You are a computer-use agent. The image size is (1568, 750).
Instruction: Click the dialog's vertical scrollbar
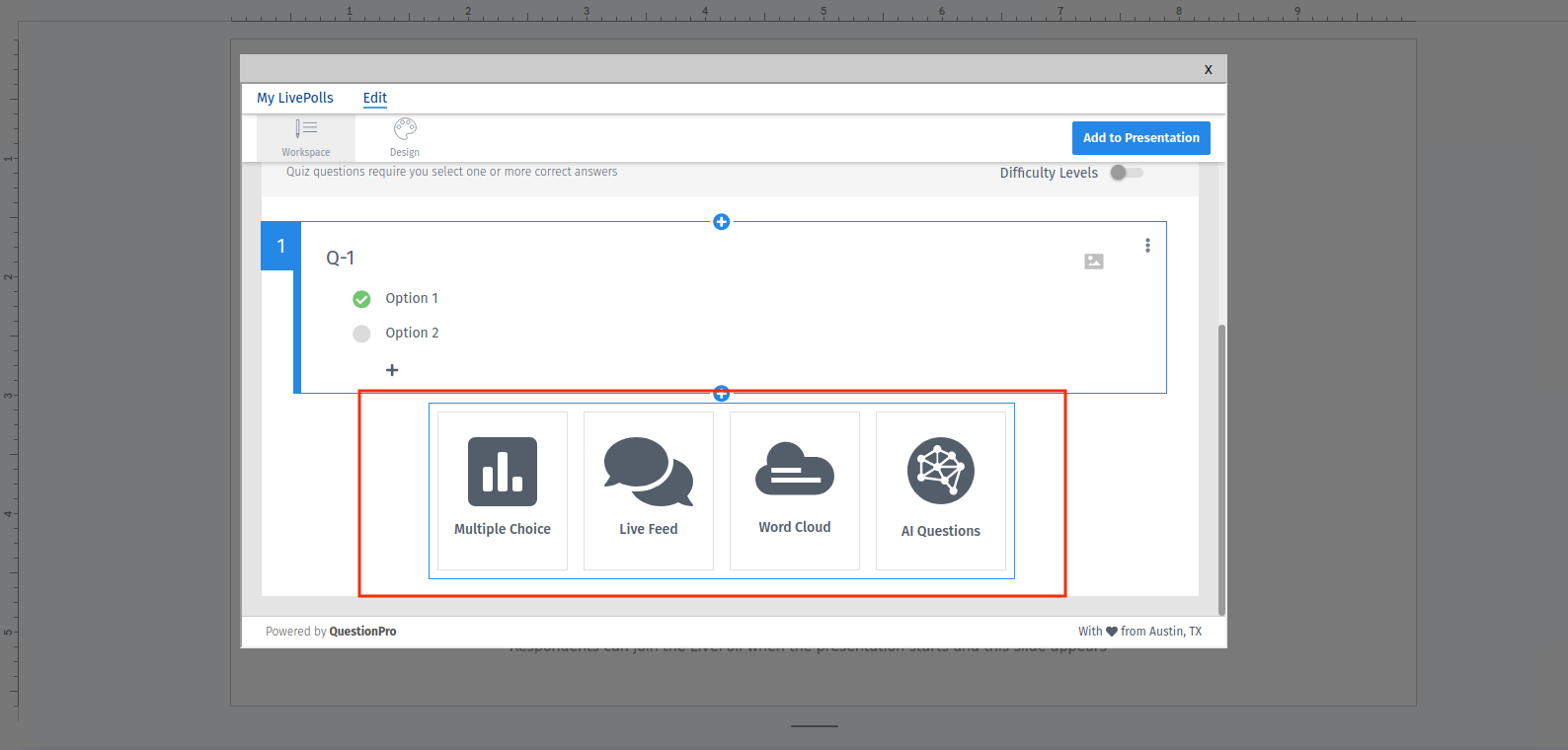tap(1221, 470)
